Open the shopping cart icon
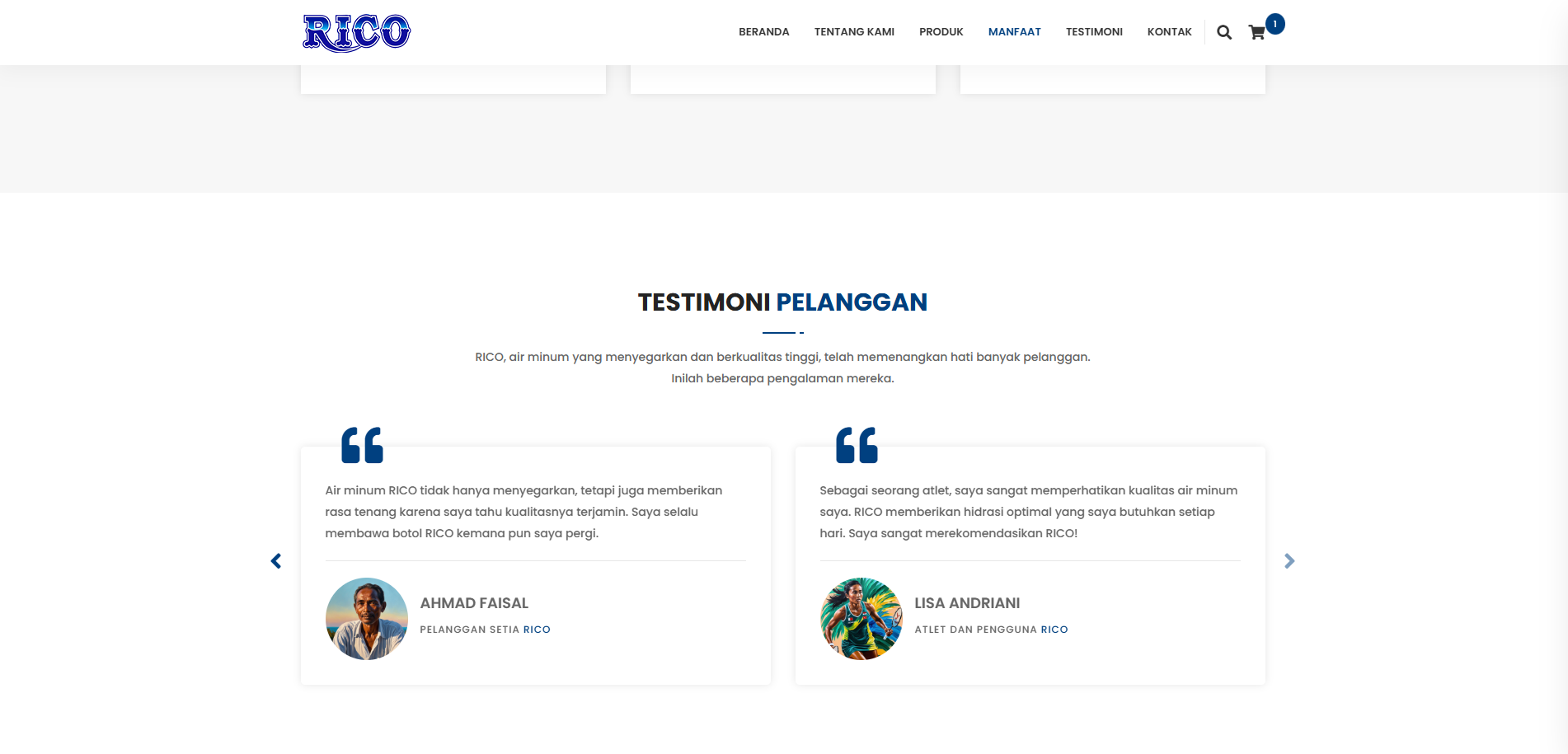The height and width of the screenshot is (754, 1568). [1257, 32]
